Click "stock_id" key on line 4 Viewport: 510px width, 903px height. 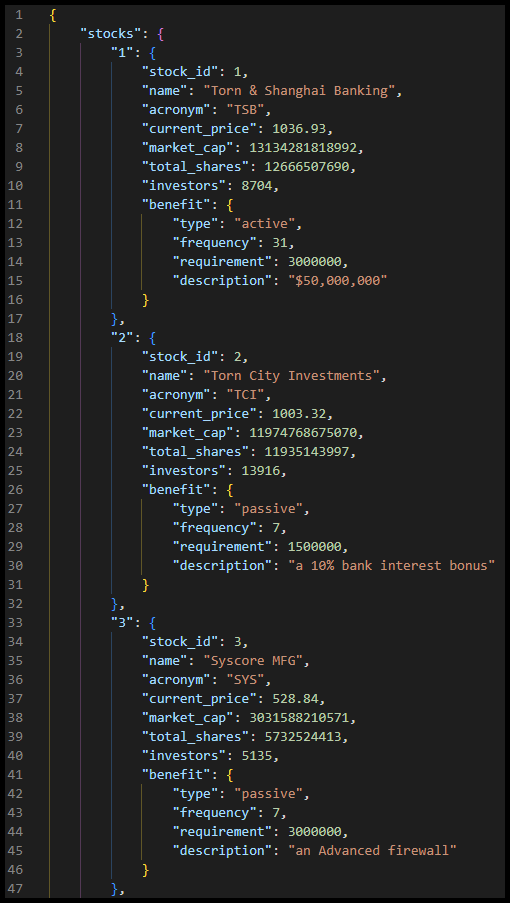tap(180, 71)
